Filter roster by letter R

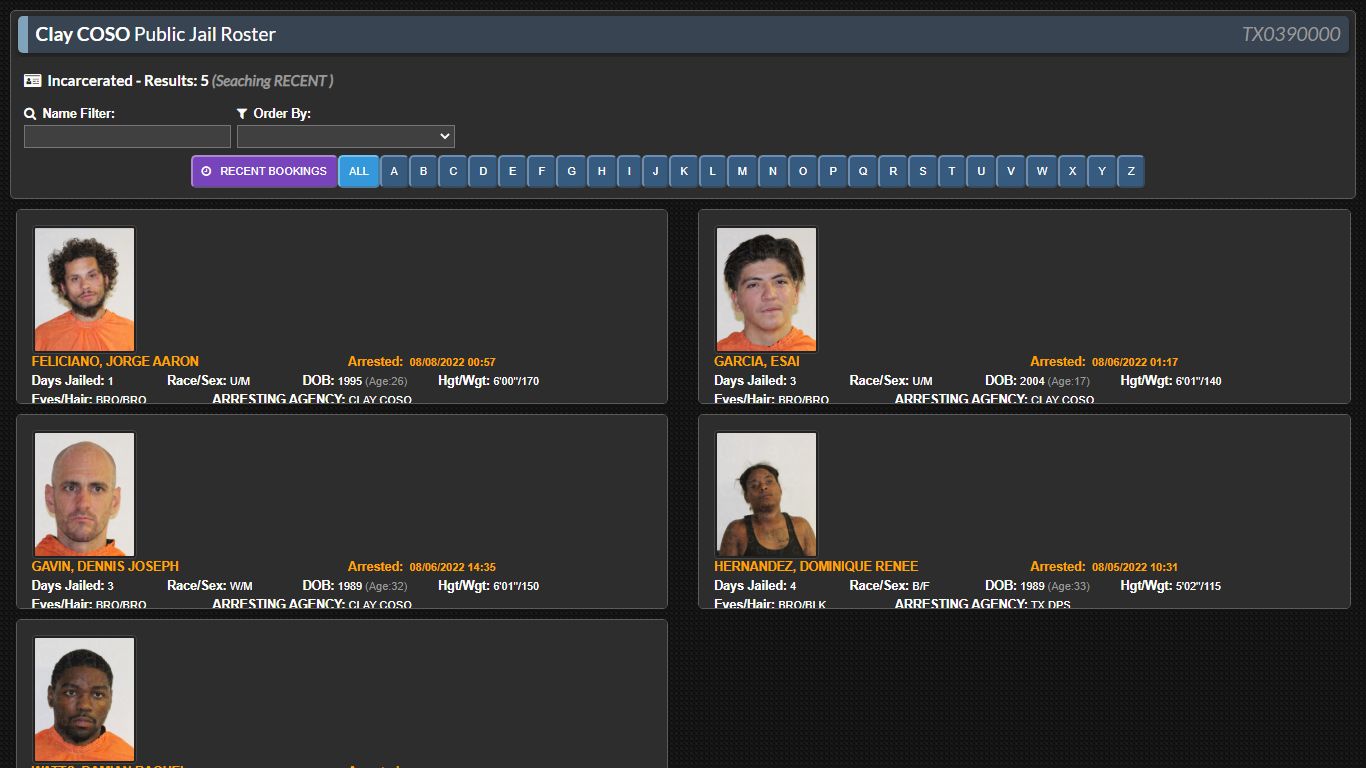893,171
